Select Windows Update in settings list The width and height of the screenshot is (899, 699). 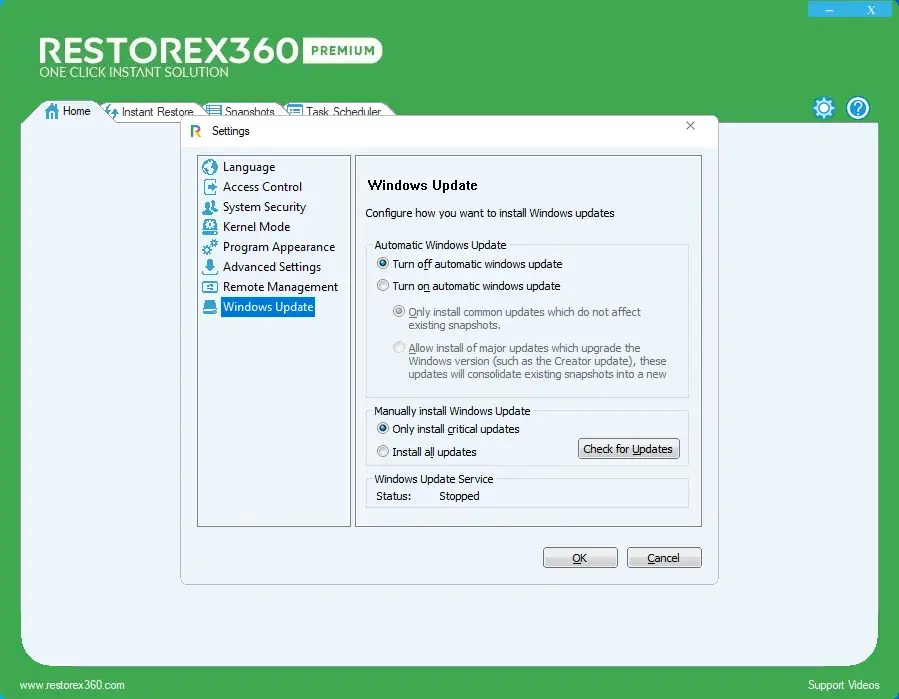[268, 307]
